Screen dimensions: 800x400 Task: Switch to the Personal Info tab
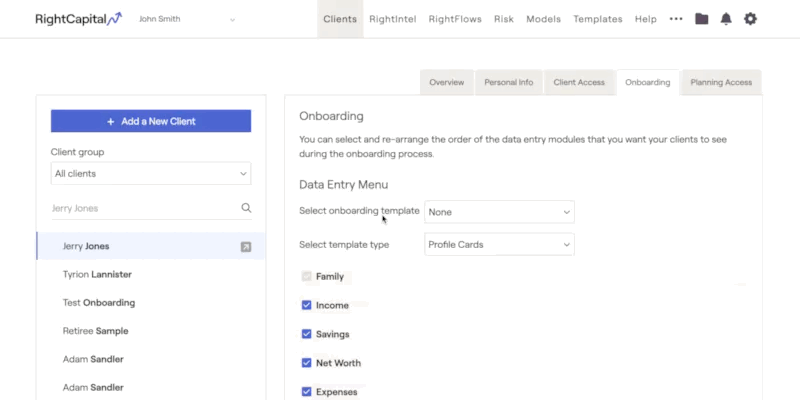point(509,82)
